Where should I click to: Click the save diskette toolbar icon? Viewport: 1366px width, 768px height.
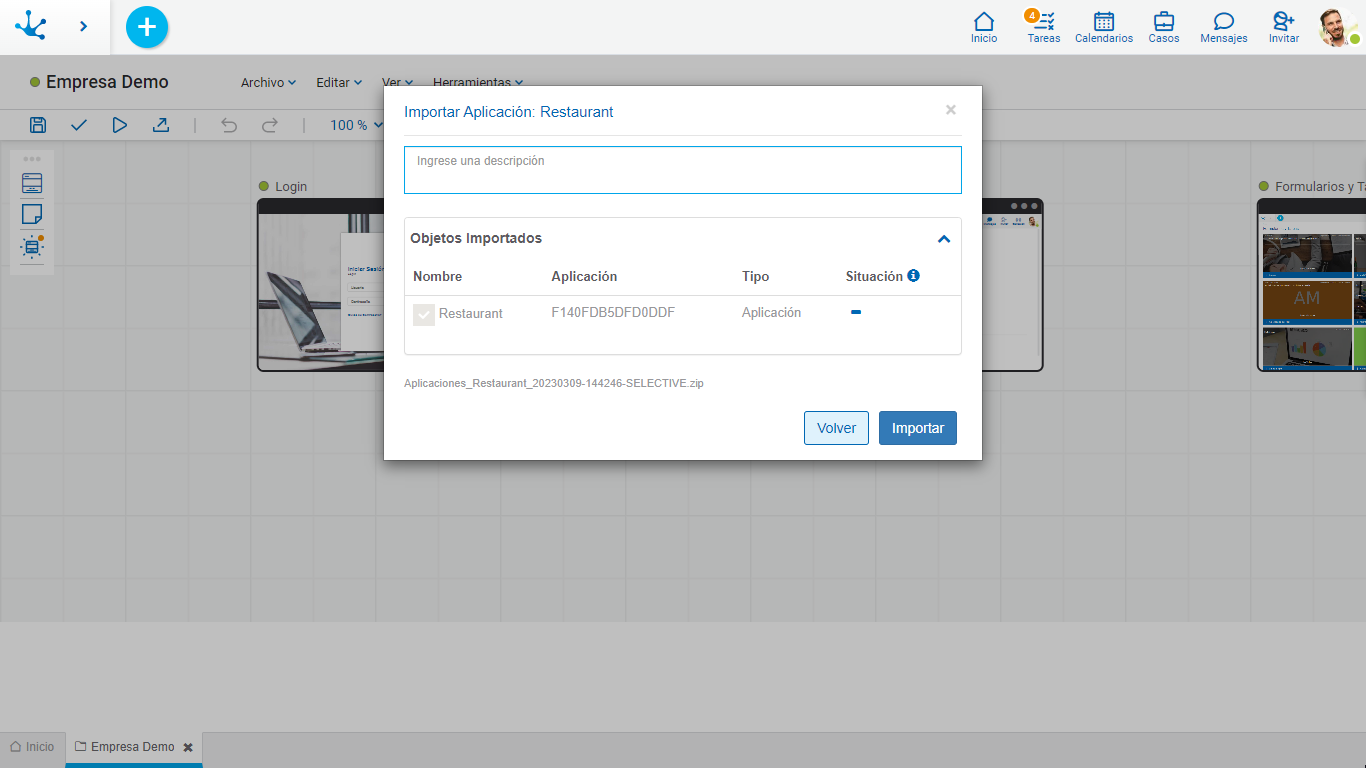38,125
